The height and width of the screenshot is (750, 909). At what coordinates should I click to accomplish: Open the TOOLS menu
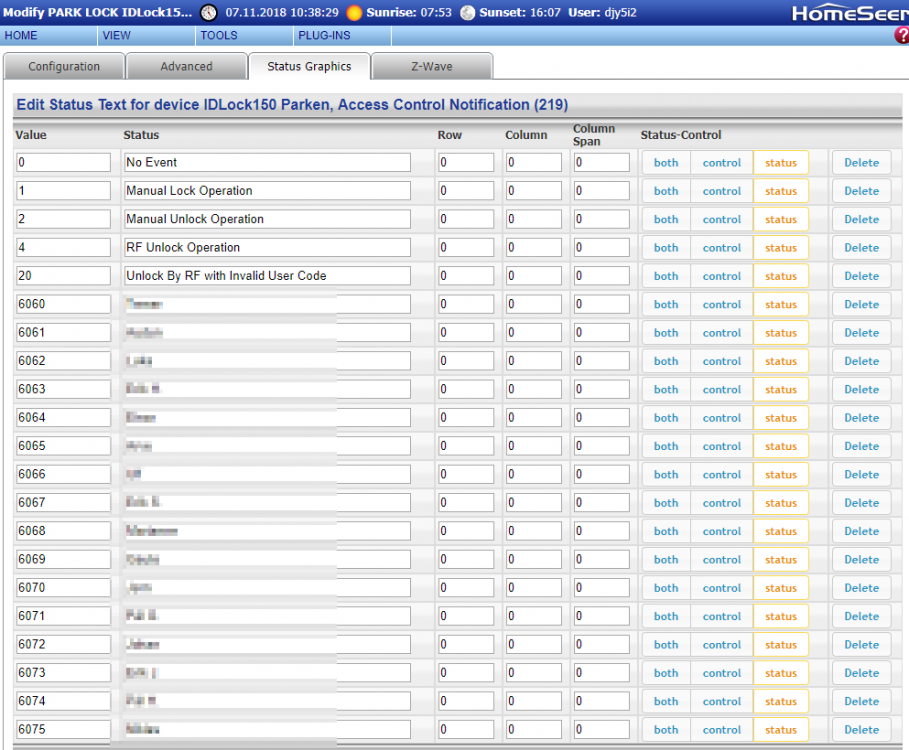(x=219, y=35)
